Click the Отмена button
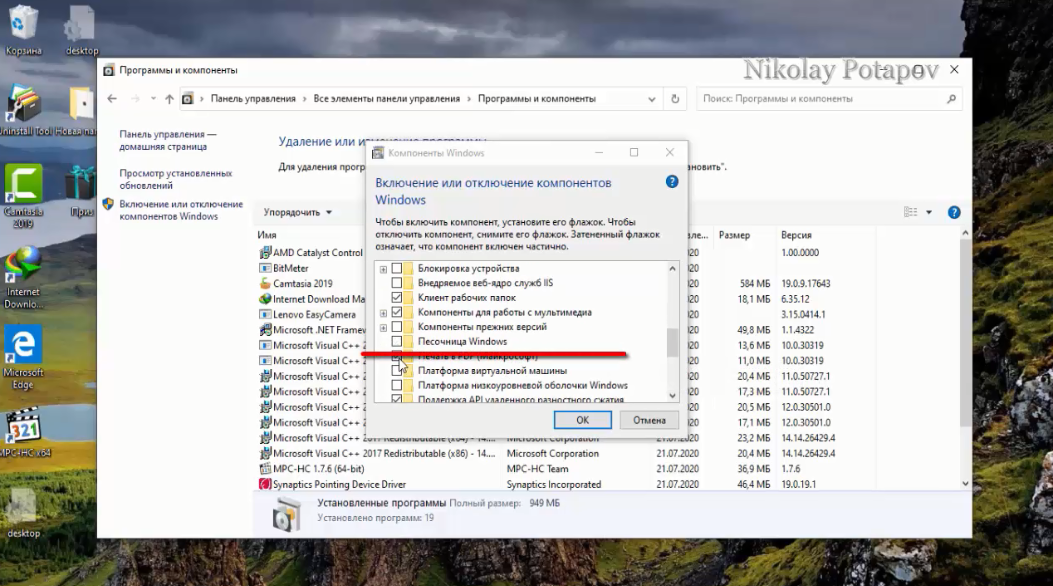Image resolution: width=1053 pixels, height=586 pixels. pyautogui.click(x=649, y=420)
